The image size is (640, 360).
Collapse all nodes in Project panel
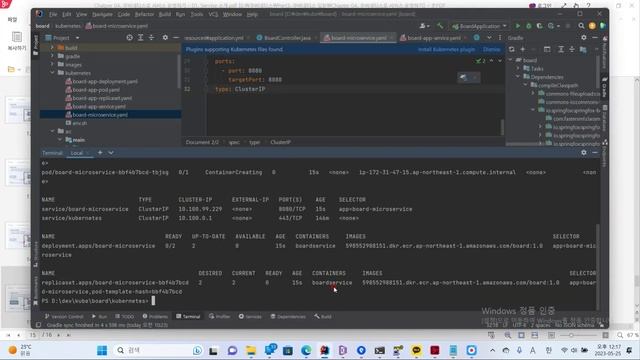point(151,38)
